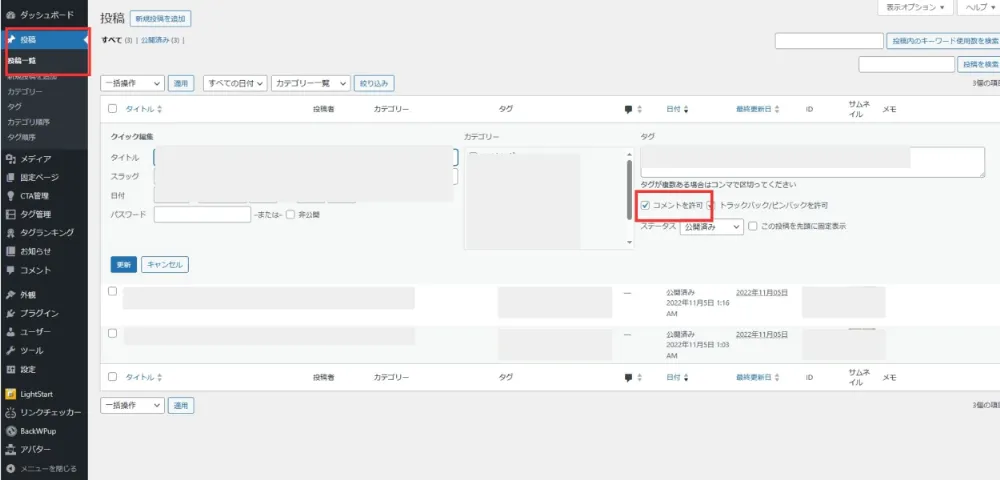This screenshot has height=480, width=1000.
Task: Focus the パスワード password field
Action: click(x=203, y=215)
